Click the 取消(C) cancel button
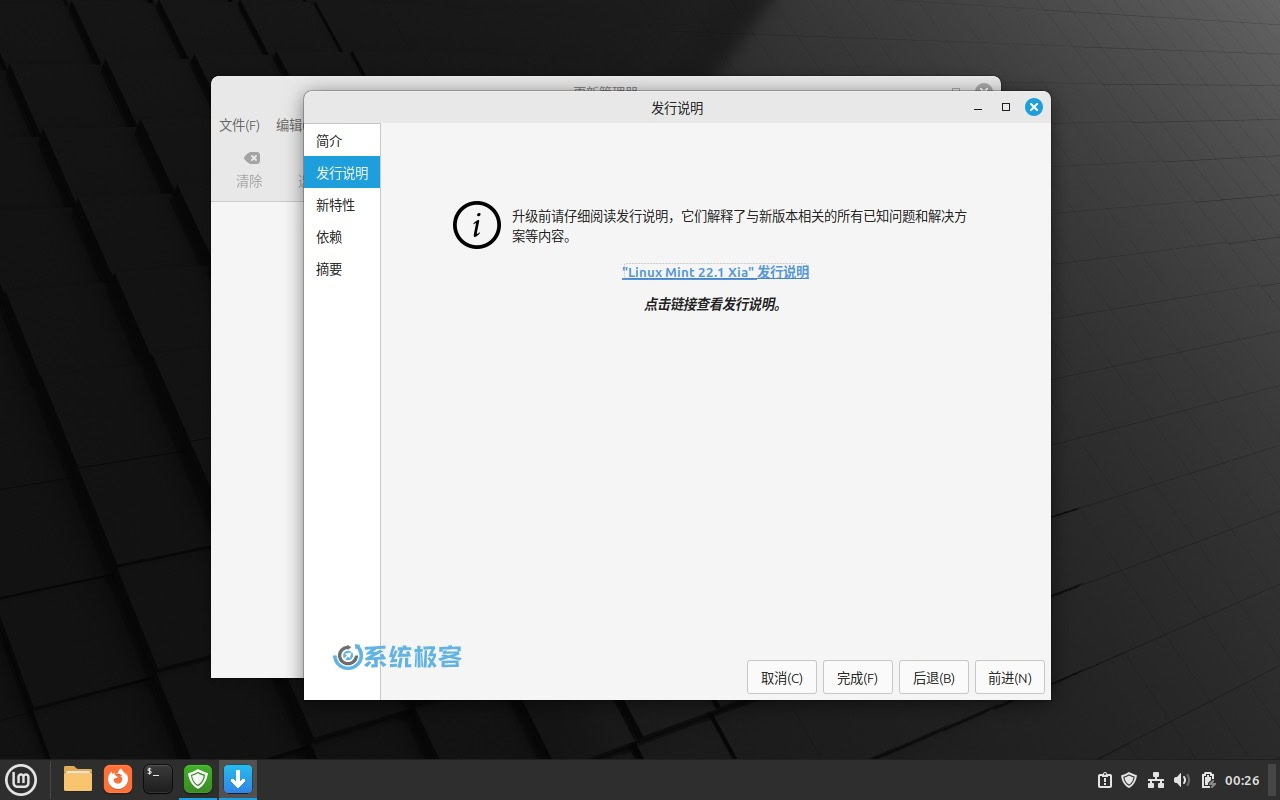Viewport: 1280px width, 800px height. [782, 677]
